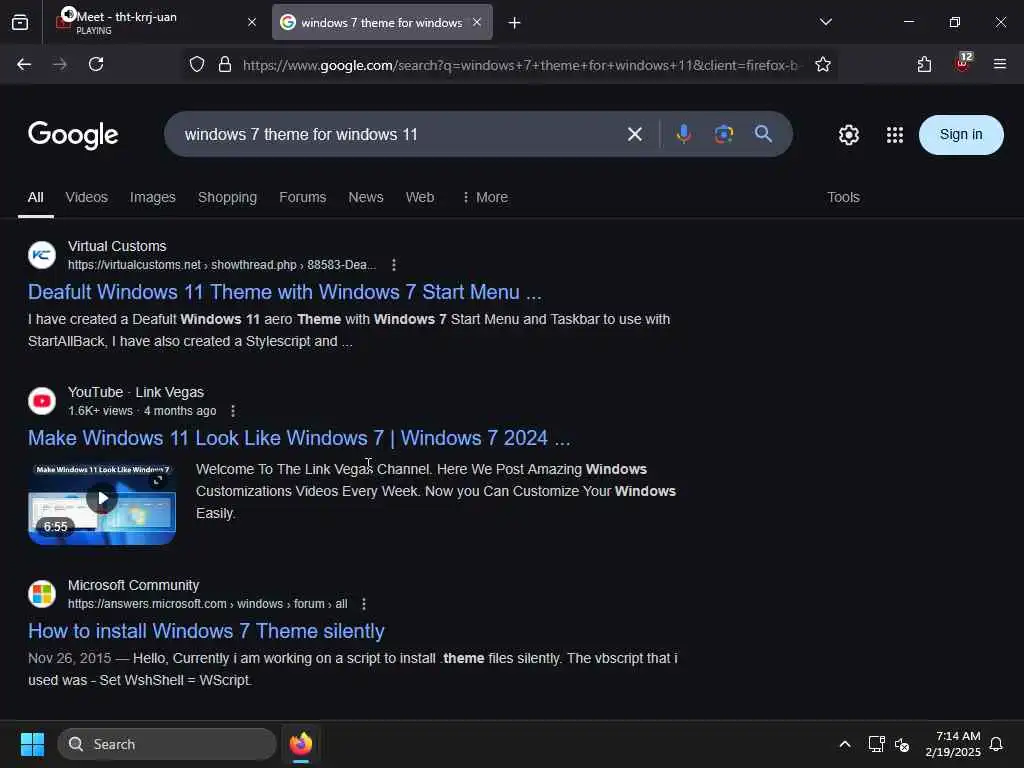The image size is (1024, 768).
Task: Open the Firefox hamburger application menu
Action: 1000,64
